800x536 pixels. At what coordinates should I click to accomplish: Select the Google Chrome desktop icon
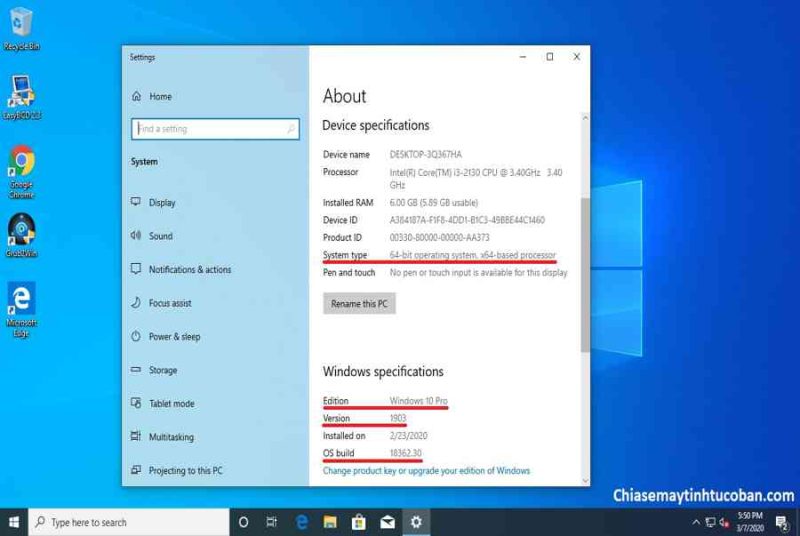(21, 172)
